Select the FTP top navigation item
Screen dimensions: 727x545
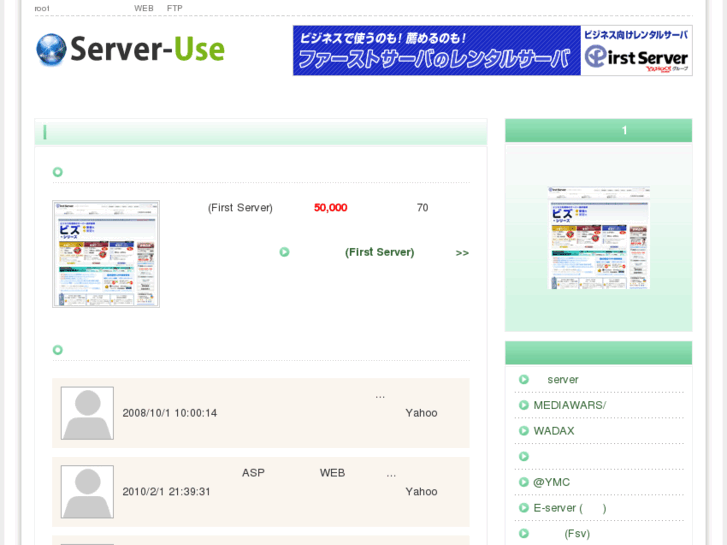(x=174, y=8)
